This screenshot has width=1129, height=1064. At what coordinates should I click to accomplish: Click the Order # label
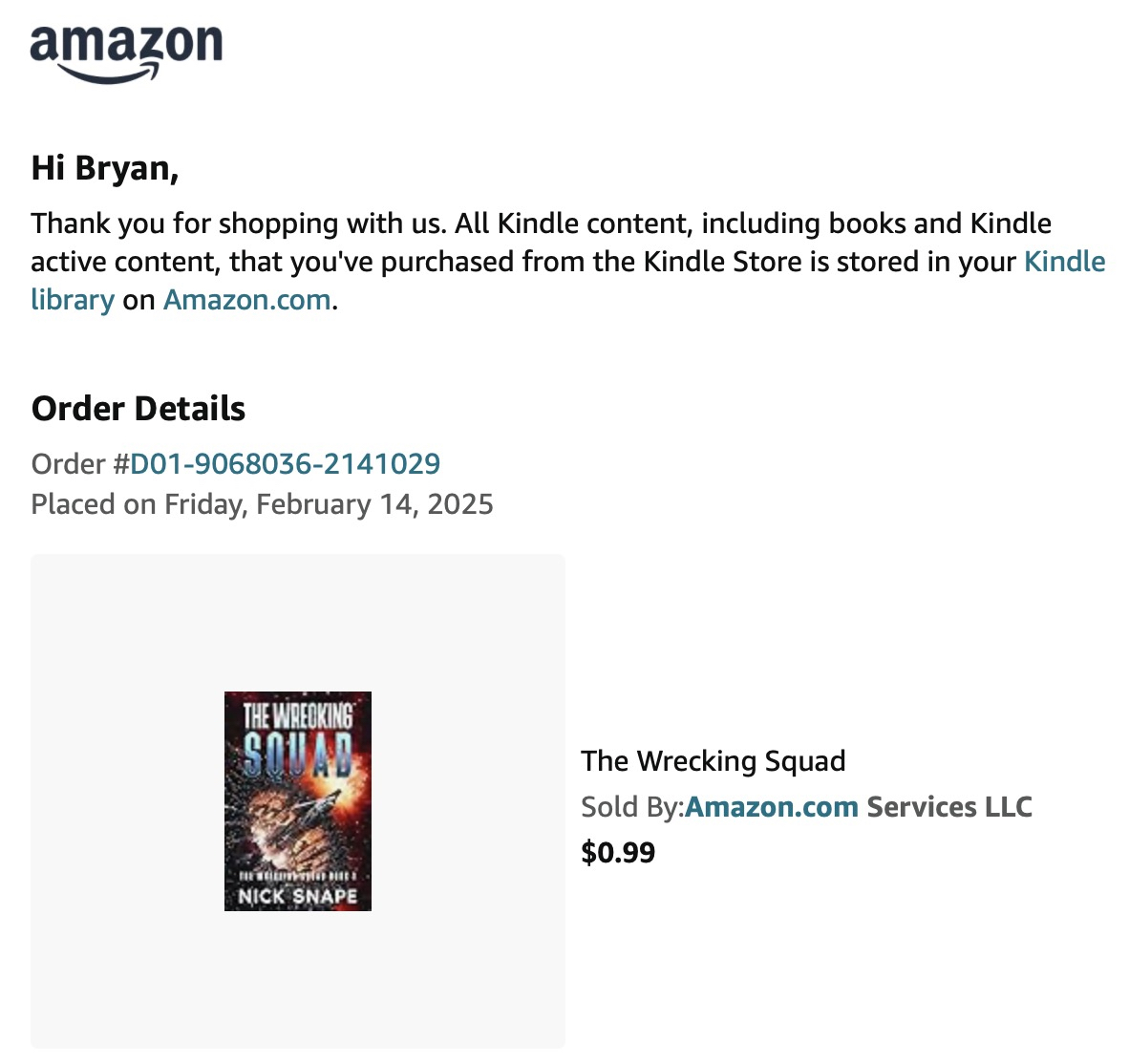pyautogui.click(x=79, y=464)
